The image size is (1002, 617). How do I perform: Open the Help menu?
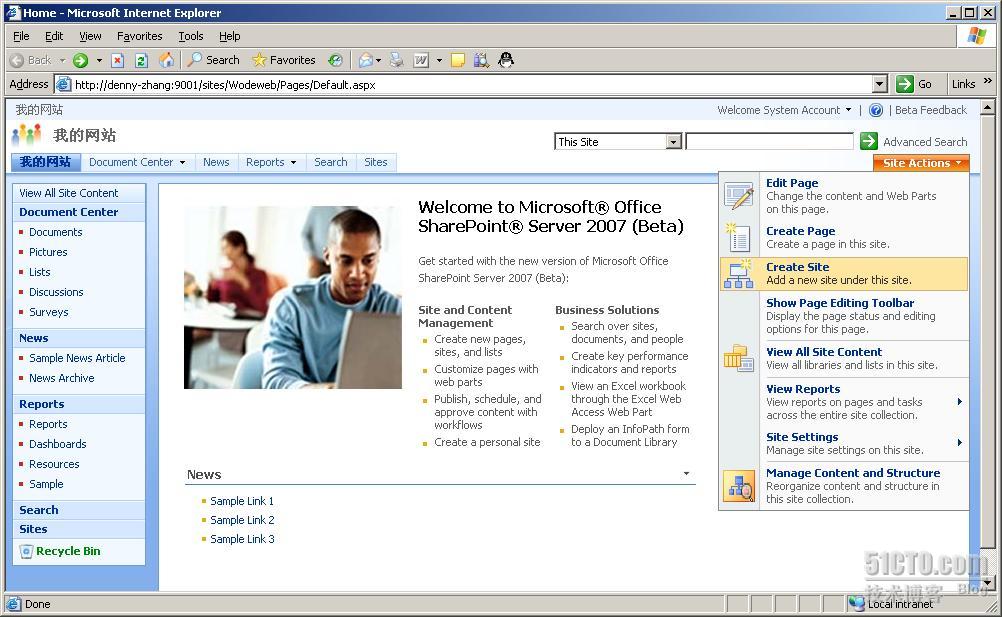[229, 36]
